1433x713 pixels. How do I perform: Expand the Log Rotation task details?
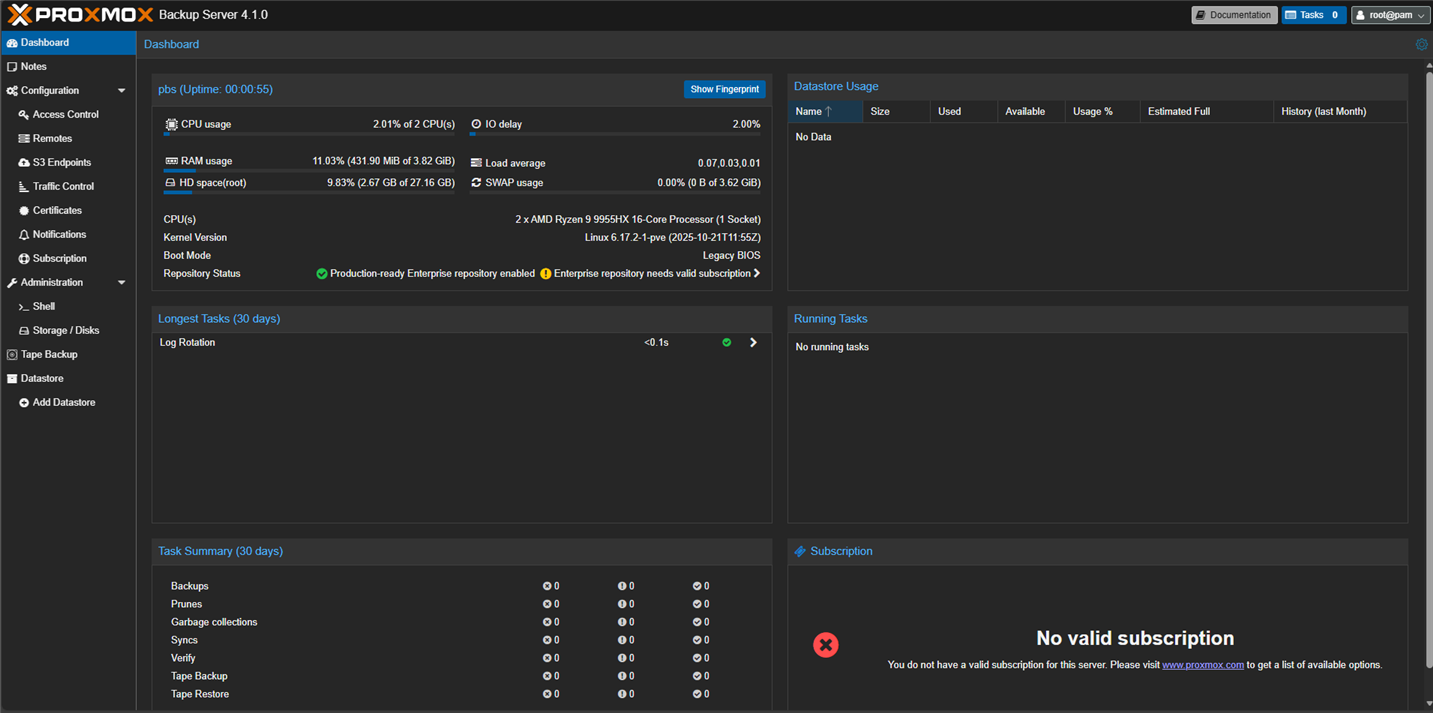(753, 341)
